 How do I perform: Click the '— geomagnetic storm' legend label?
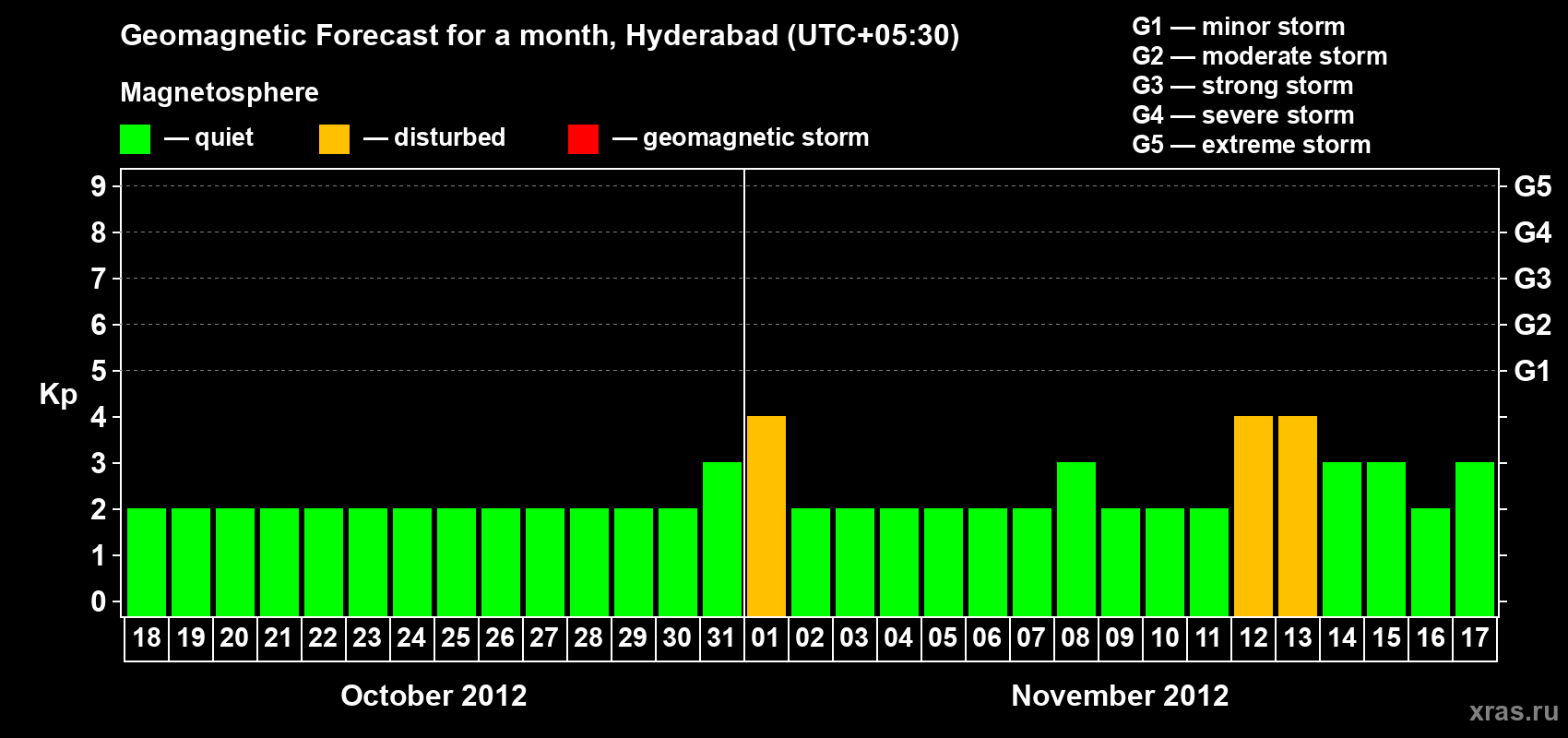pyautogui.click(x=741, y=137)
